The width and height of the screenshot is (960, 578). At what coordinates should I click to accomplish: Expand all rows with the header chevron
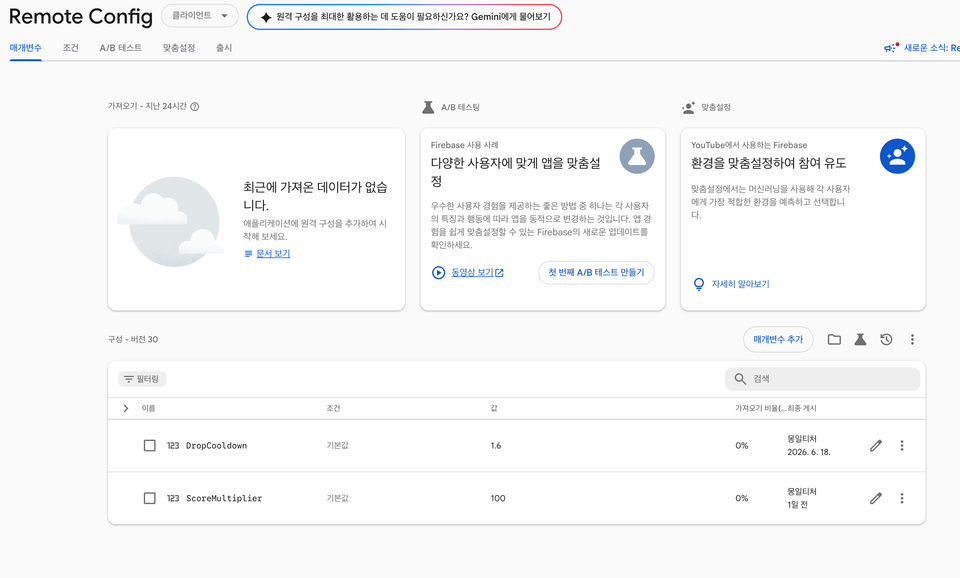tap(126, 408)
